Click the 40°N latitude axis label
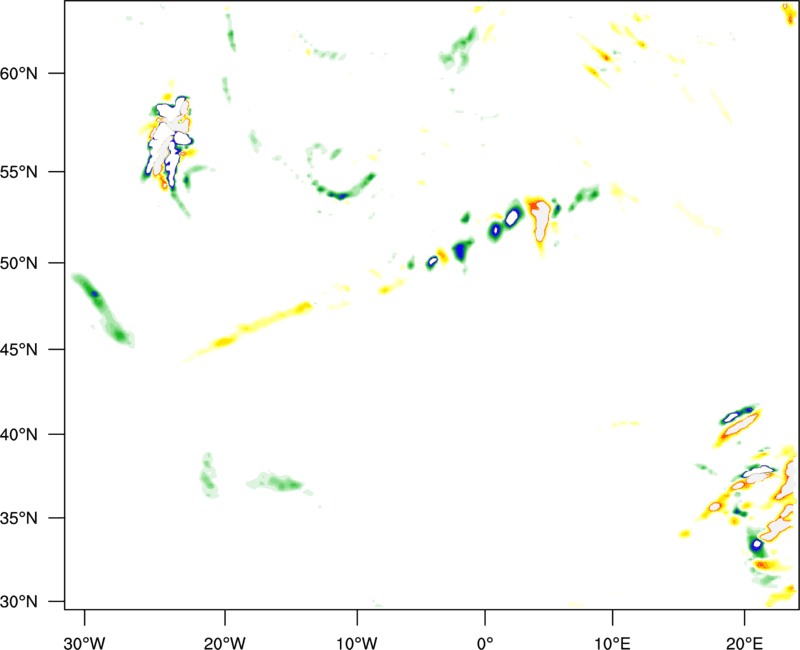The image size is (800, 650). point(18,434)
